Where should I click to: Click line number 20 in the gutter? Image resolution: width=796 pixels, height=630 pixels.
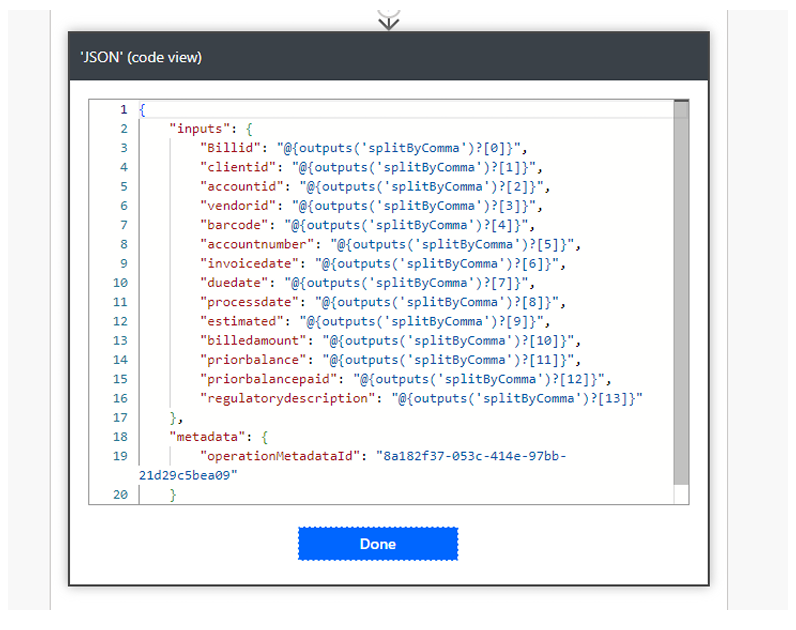120,494
